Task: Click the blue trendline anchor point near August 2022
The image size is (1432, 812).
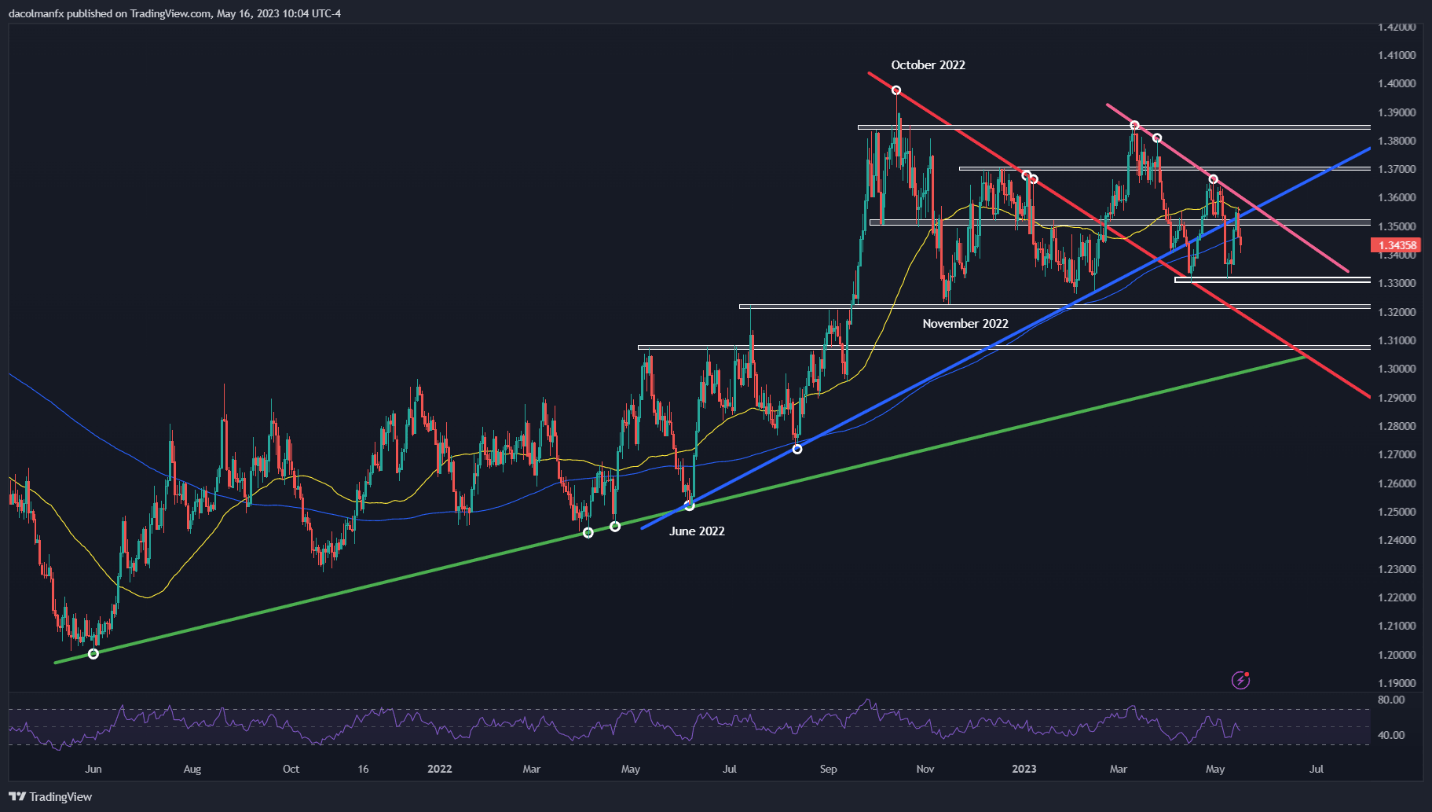Action: (x=797, y=449)
